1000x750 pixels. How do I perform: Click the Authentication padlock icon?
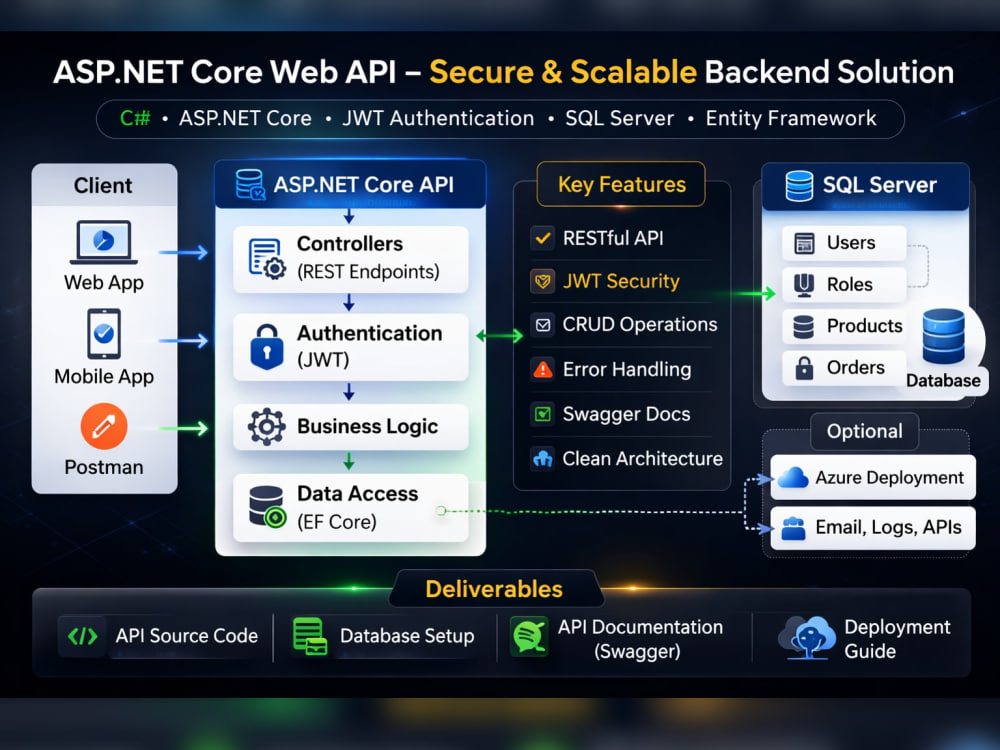pos(267,347)
